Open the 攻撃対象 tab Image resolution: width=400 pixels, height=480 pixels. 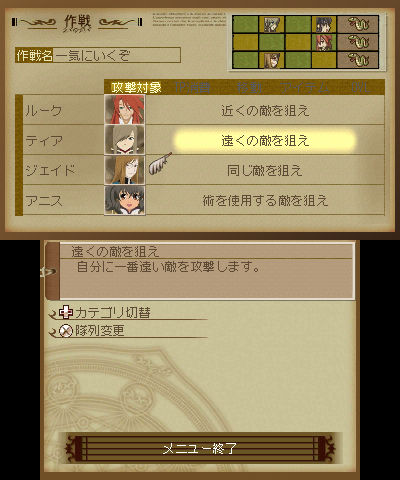136,88
